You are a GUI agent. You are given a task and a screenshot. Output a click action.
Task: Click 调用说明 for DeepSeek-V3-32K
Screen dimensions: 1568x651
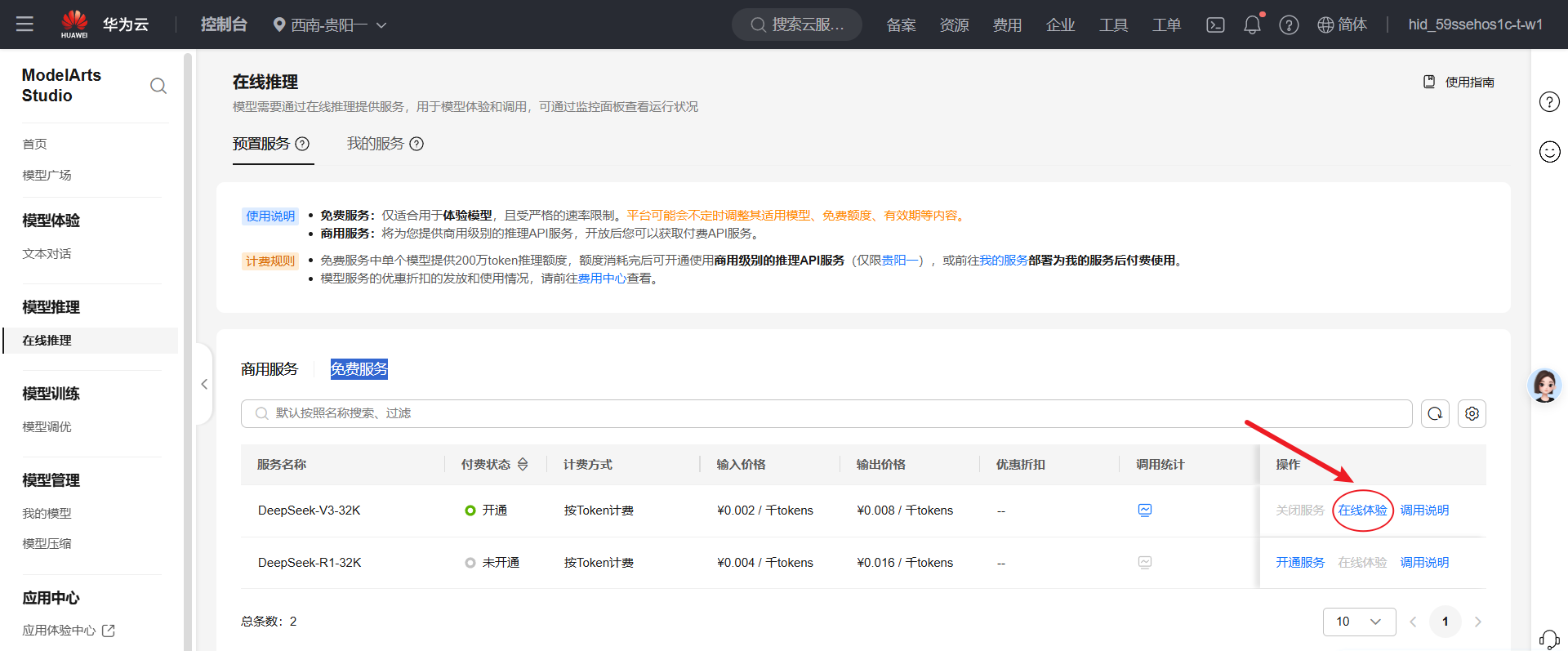[x=1424, y=511]
